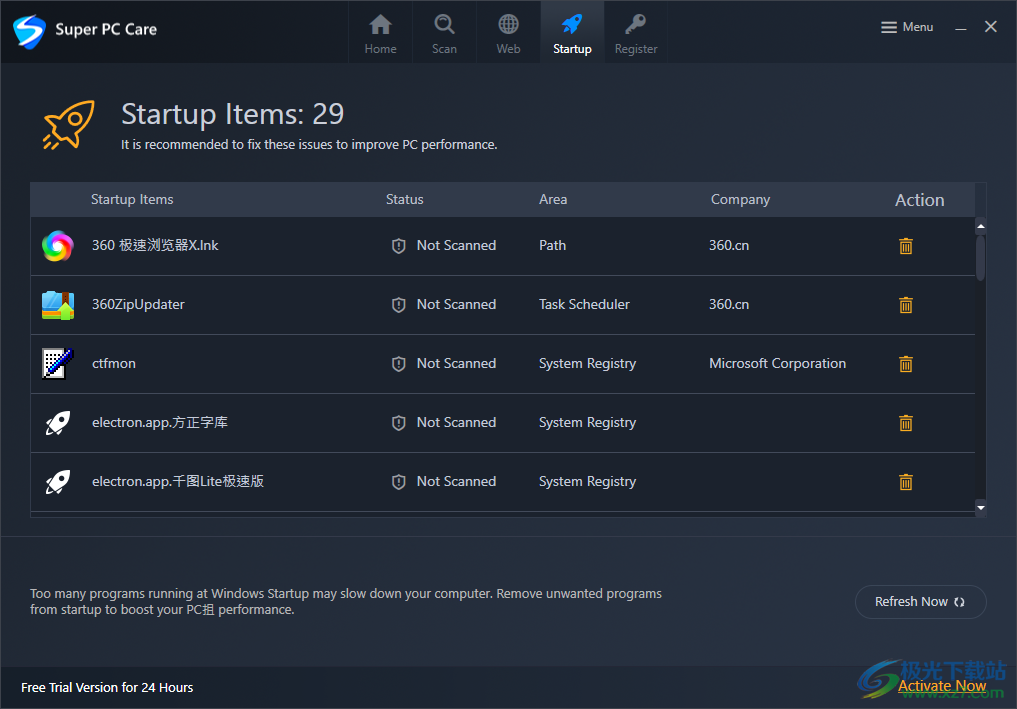Click the orange rocket Startup Items icon
Screen dimensions: 1017x709
pos(69,125)
